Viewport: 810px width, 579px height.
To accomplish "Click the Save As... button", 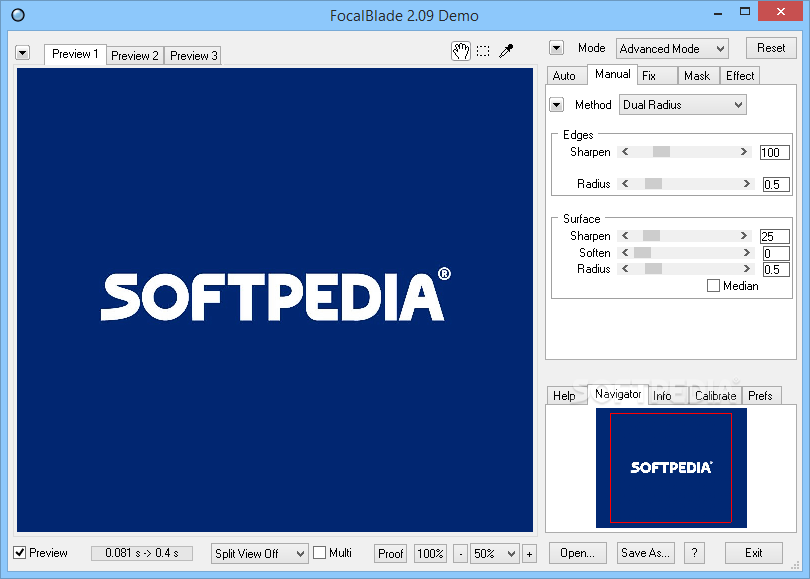I will pos(645,553).
